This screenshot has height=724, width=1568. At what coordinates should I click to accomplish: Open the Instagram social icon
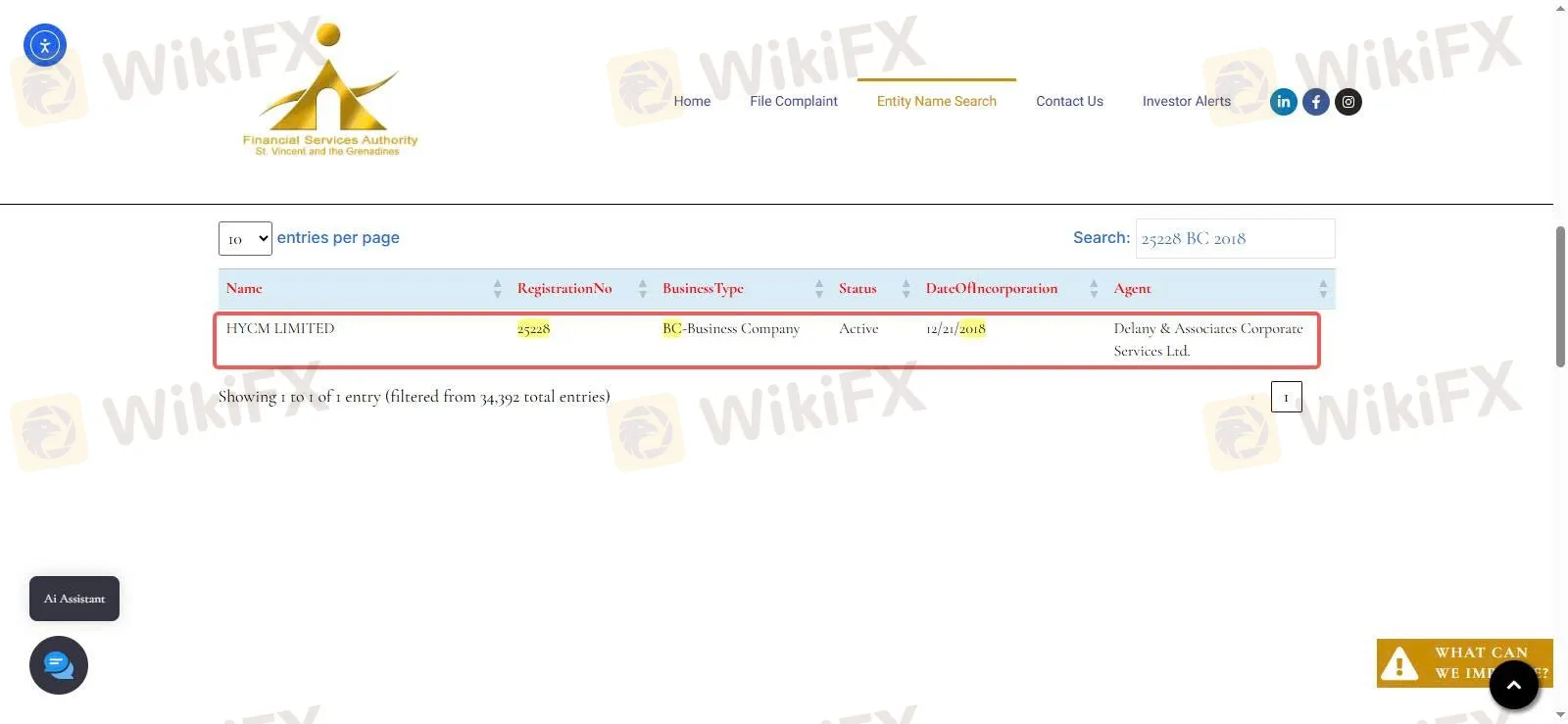pyautogui.click(x=1348, y=102)
